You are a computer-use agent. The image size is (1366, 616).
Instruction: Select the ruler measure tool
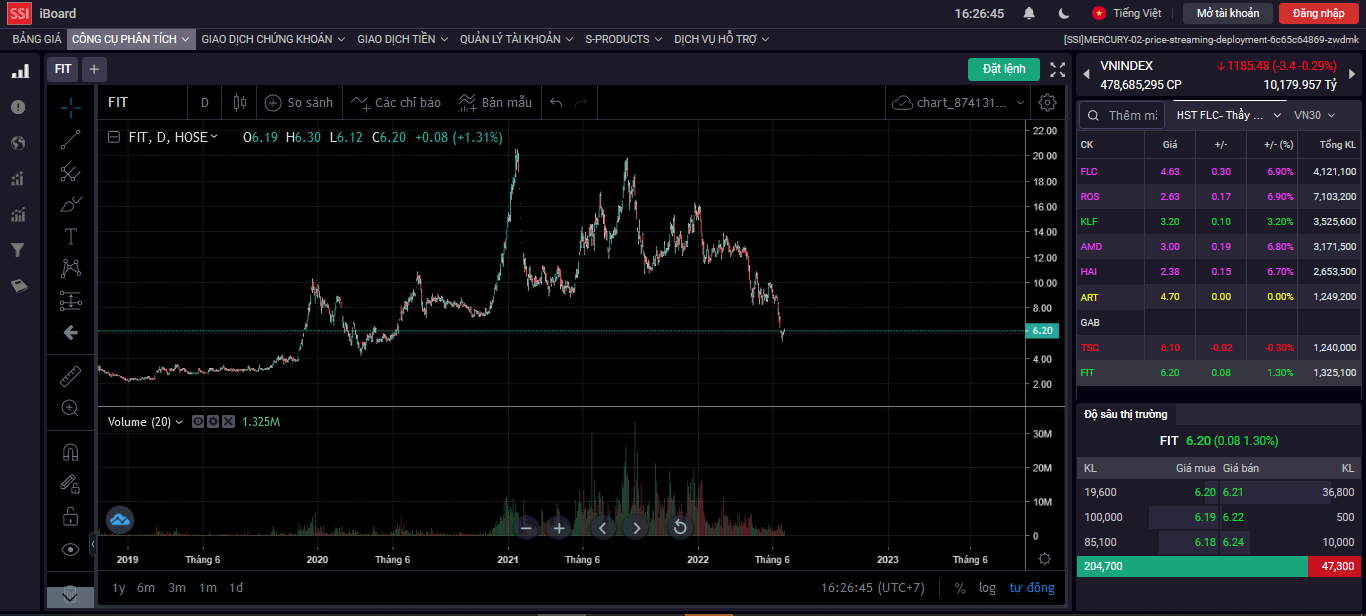tap(70, 376)
